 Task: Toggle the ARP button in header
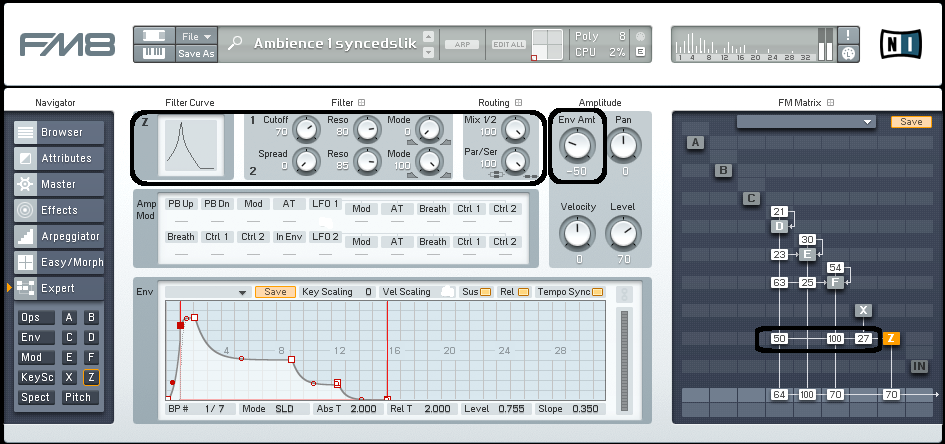pos(462,44)
